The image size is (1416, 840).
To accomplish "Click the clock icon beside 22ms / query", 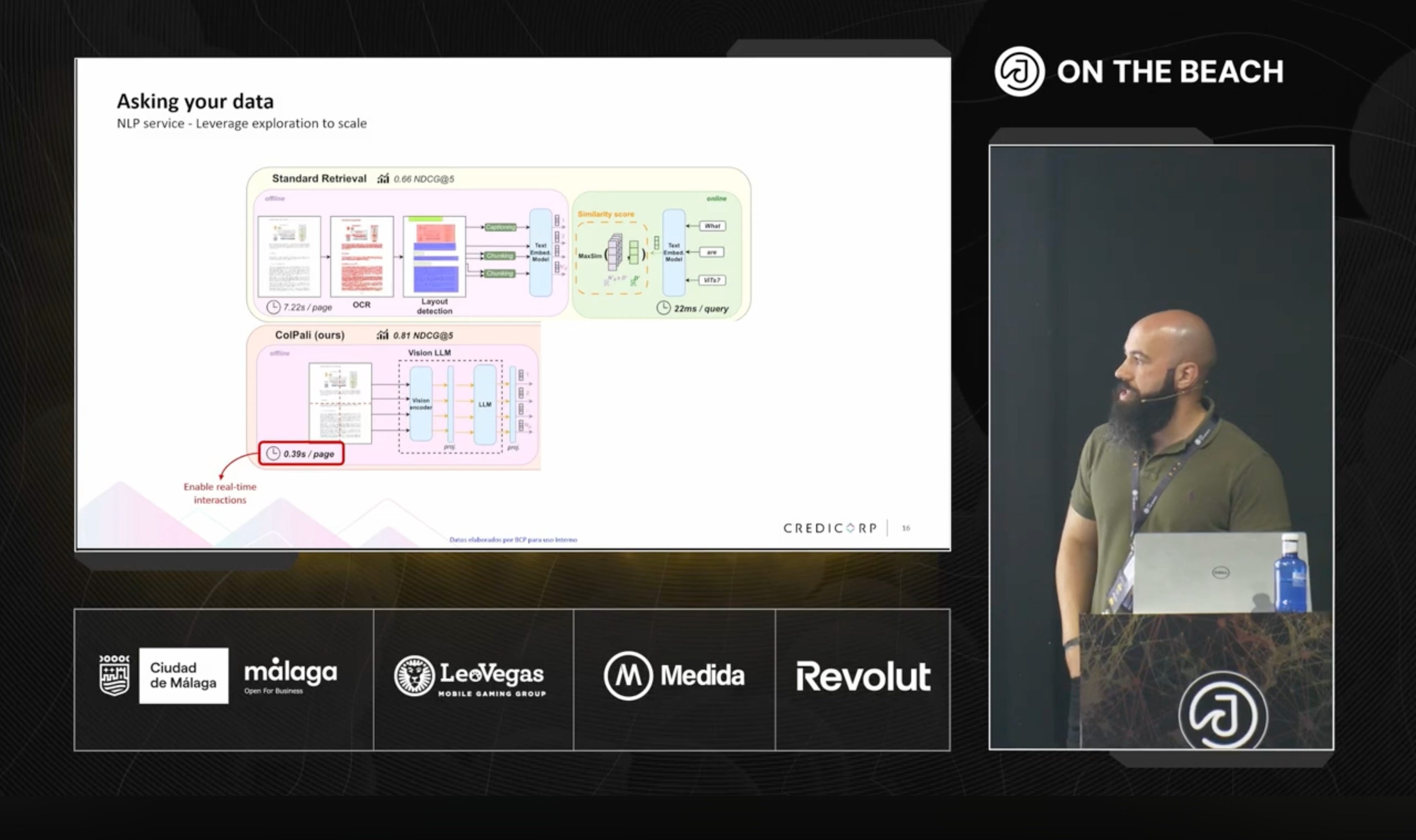I will [x=664, y=308].
